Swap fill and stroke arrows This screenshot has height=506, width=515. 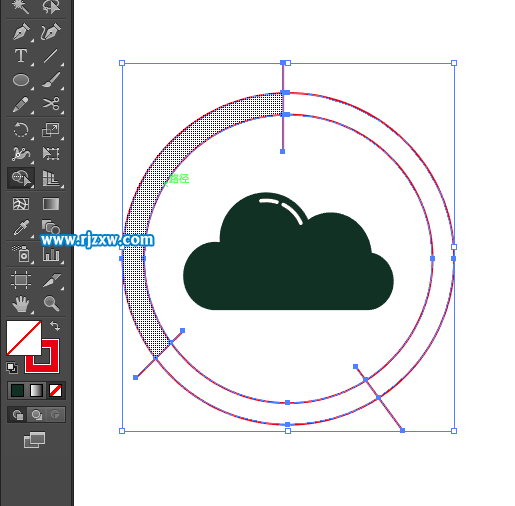pos(55,326)
